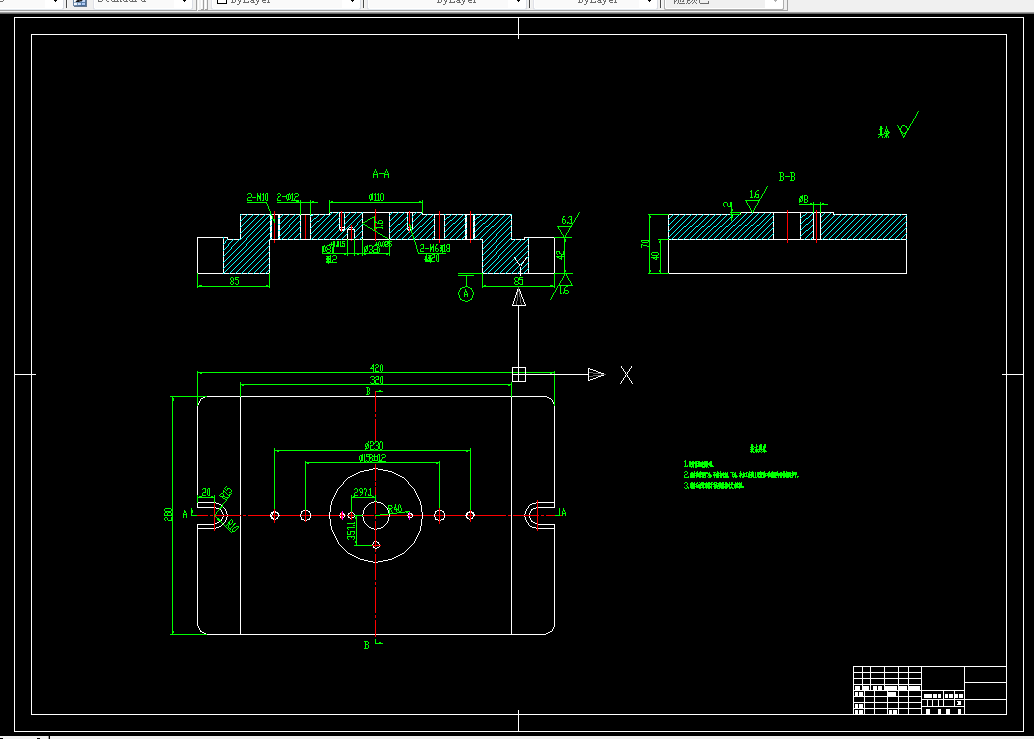
Task: Select the 70 height dimension on B-B view
Action: click(x=644, y=243)
